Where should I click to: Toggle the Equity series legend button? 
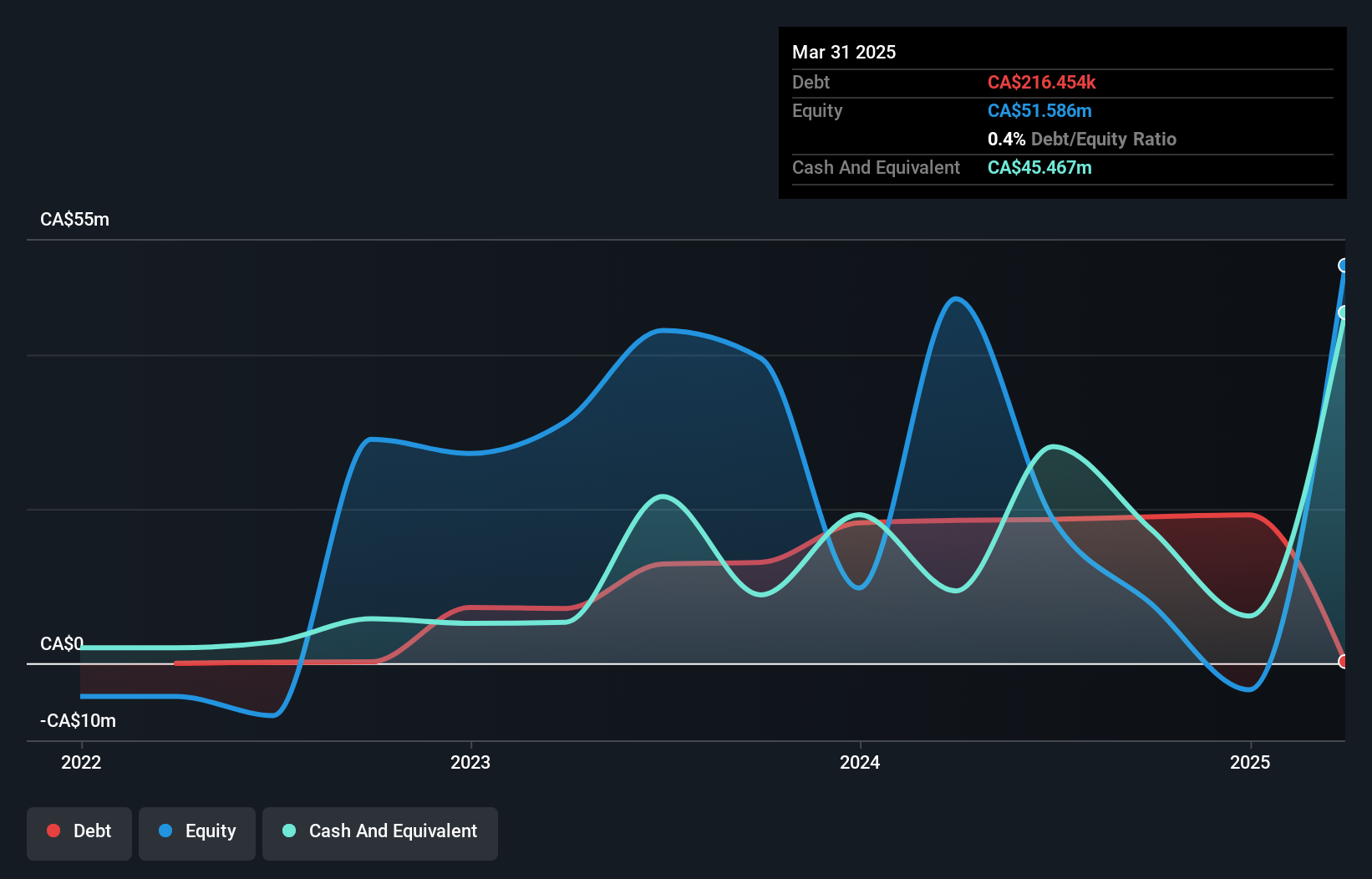[x=197, y=833]
